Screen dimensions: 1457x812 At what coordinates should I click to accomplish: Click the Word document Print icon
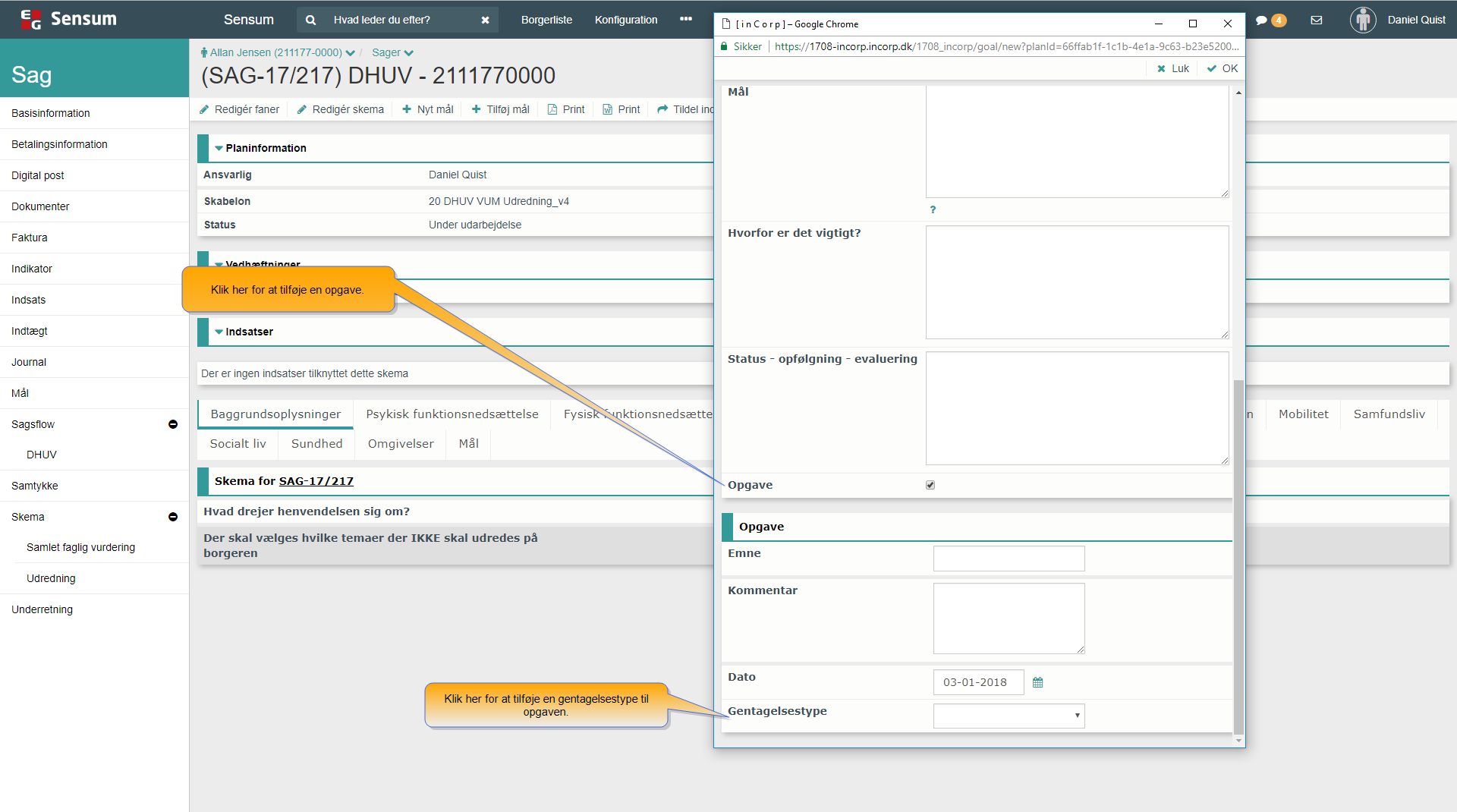(x=608, y=109)
